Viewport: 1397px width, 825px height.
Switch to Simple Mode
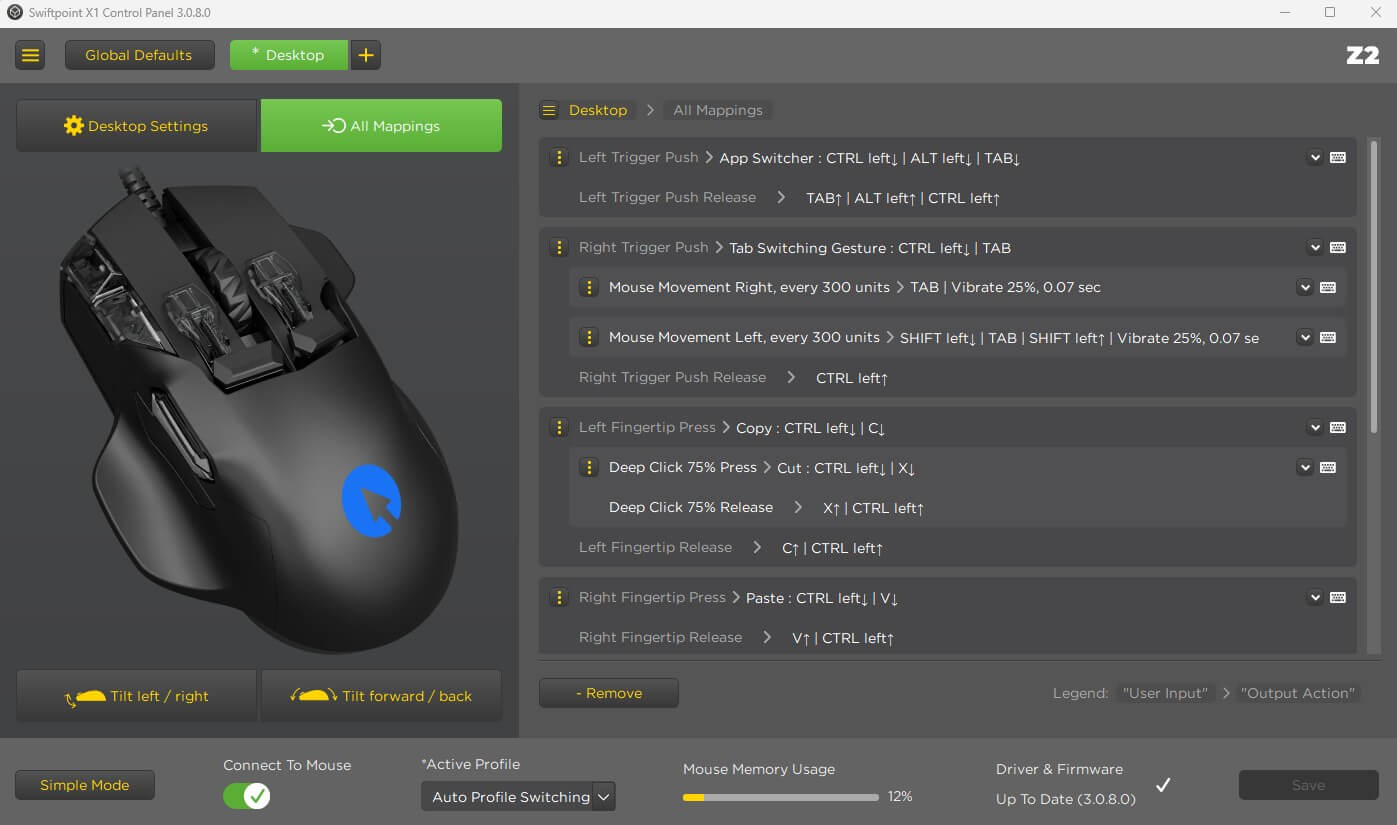tap(85, 785)
